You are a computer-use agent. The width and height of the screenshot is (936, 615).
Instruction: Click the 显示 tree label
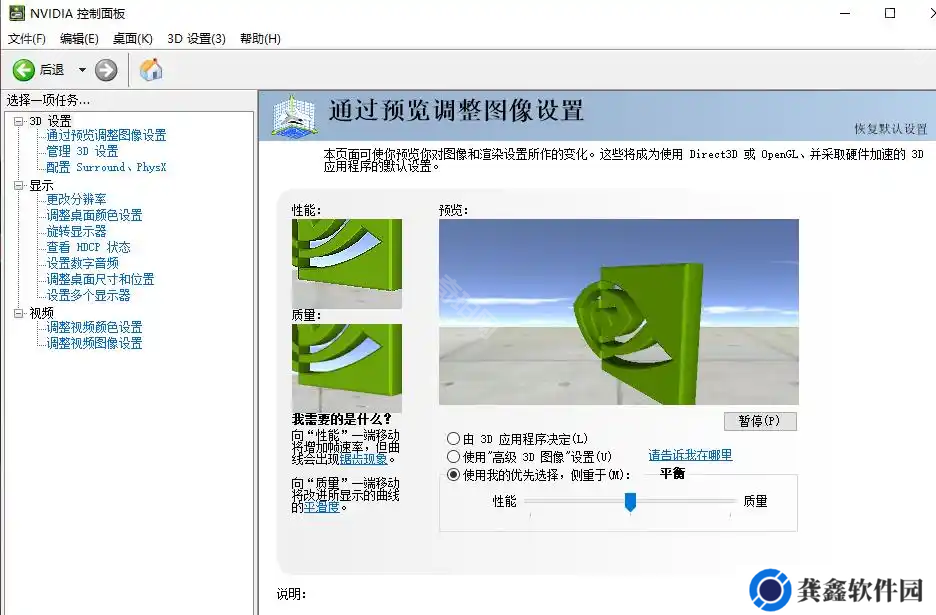(41, 186)
